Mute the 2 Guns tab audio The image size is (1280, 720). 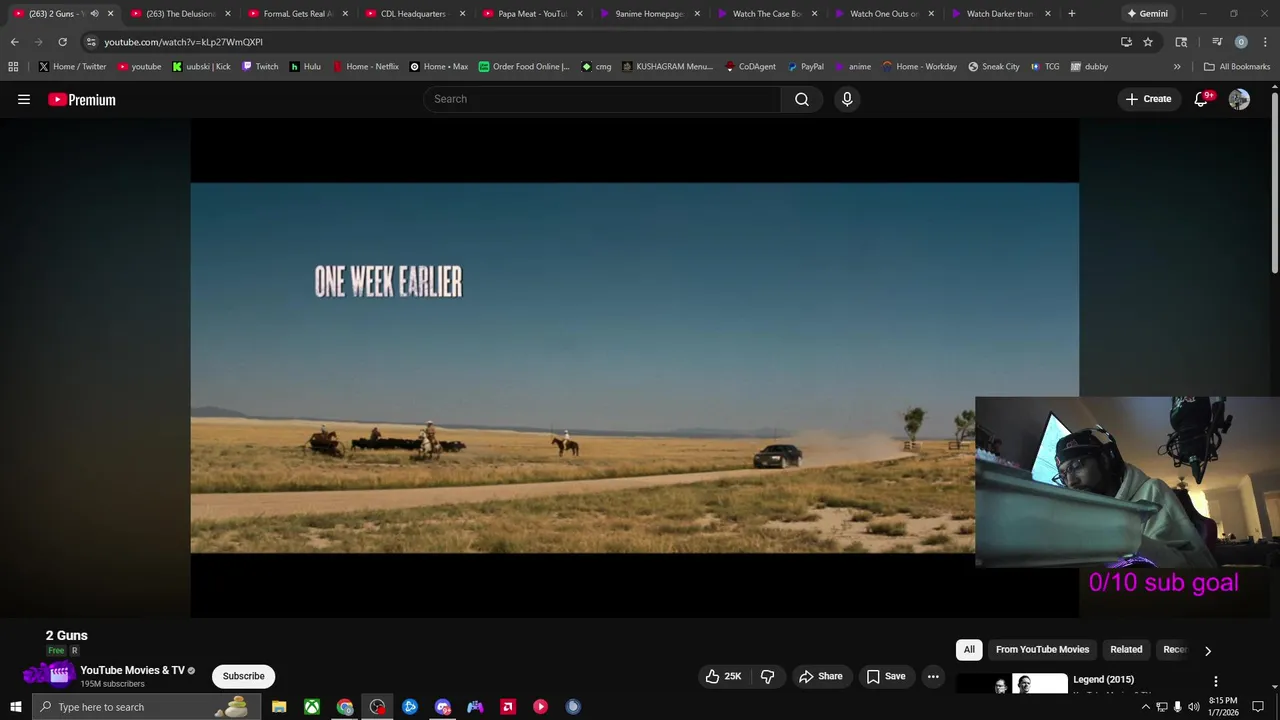[94, 14]
